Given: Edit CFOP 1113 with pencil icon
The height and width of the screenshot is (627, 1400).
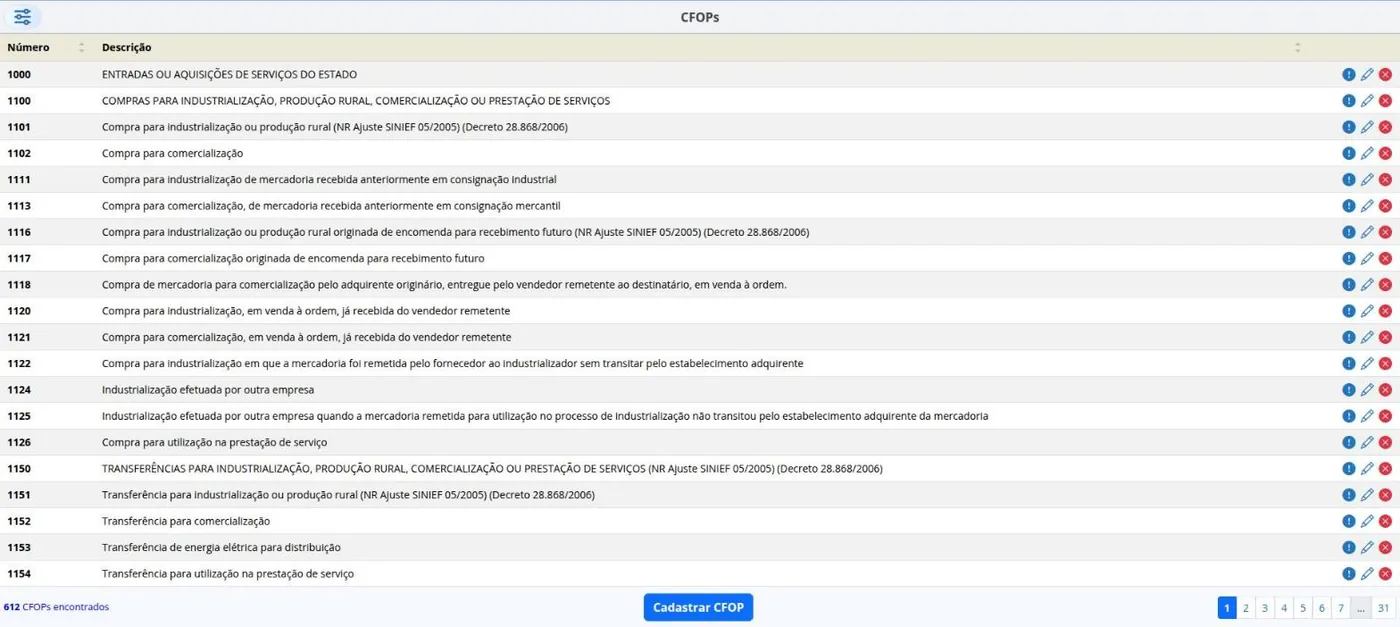Looking at the screenshot, I should pyautogui.click(x=1367, y=206).
